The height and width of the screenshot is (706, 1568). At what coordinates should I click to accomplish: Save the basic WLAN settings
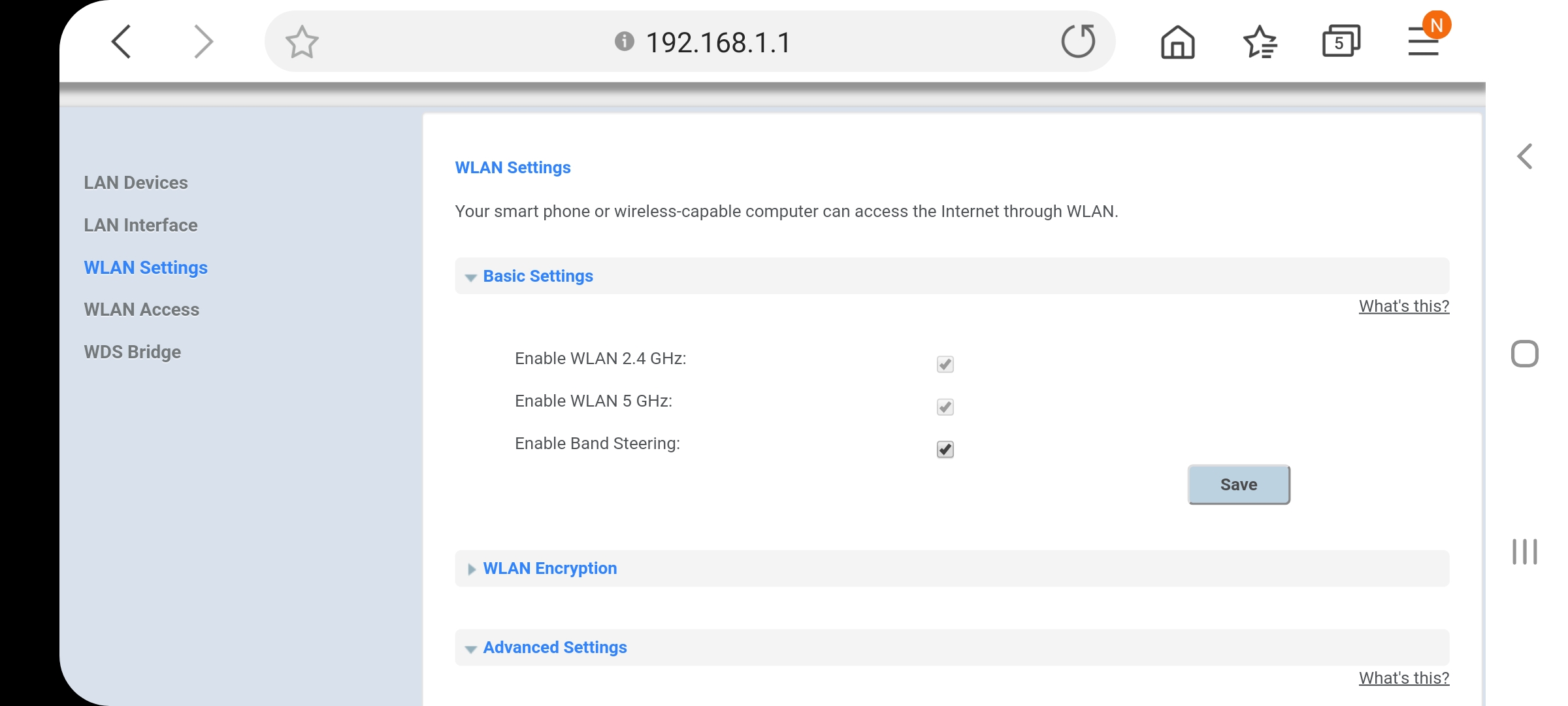[x=1239, y=484]
